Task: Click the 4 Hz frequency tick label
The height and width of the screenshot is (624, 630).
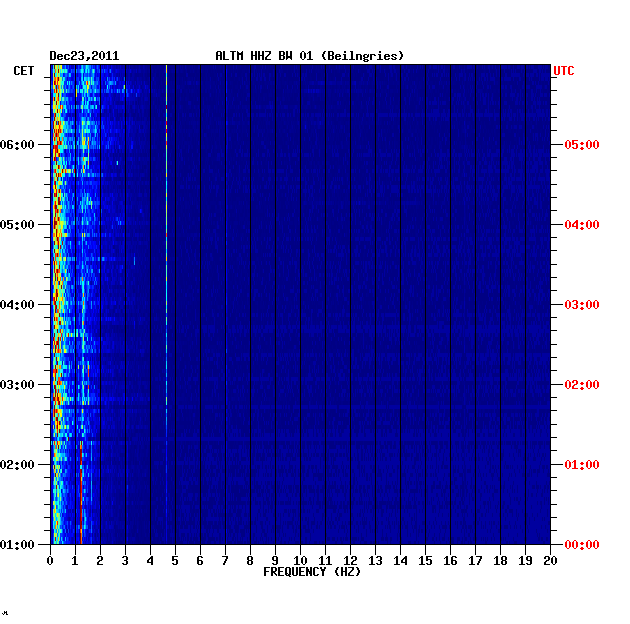Action: point(150,561)
